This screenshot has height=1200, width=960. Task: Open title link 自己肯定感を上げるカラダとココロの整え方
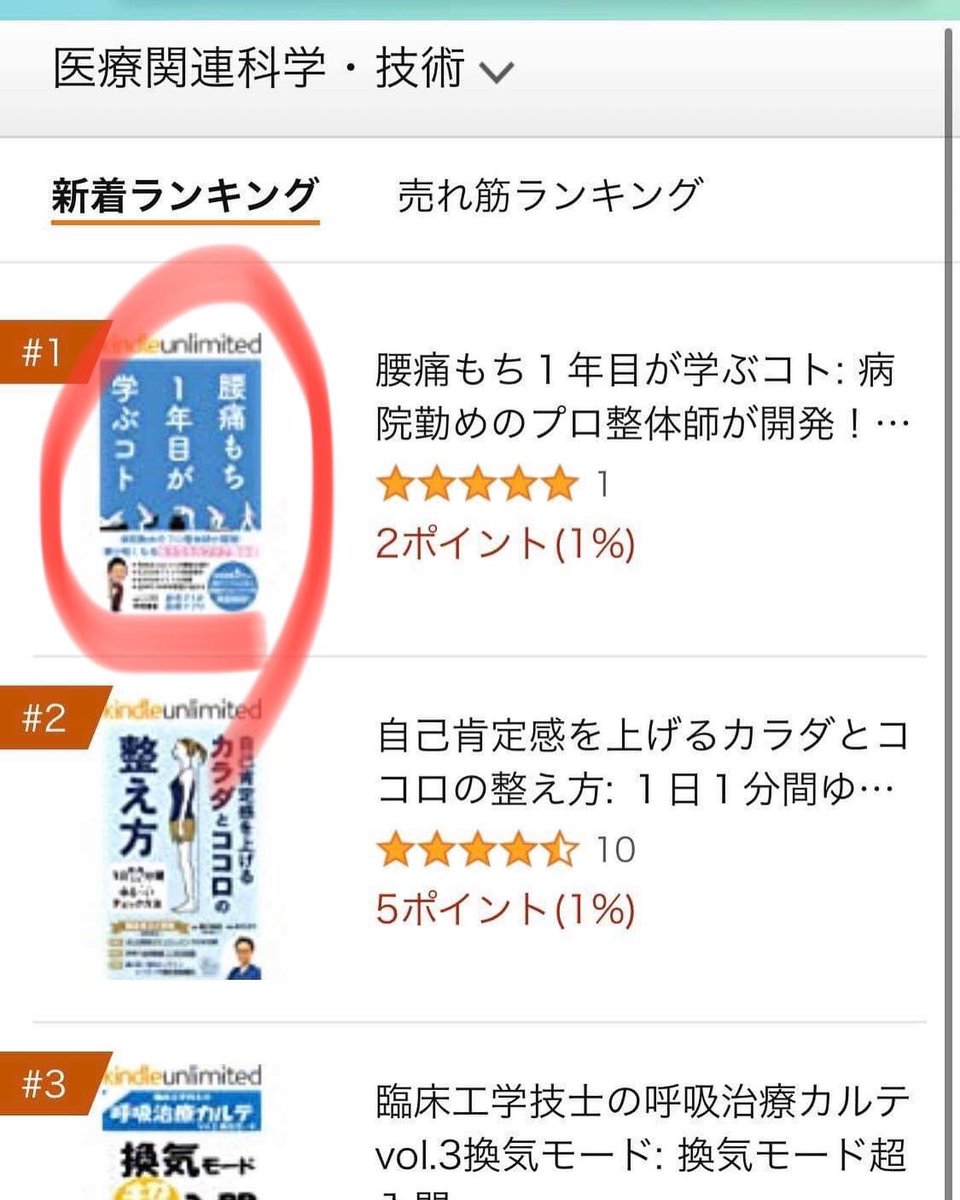point(642,763)
